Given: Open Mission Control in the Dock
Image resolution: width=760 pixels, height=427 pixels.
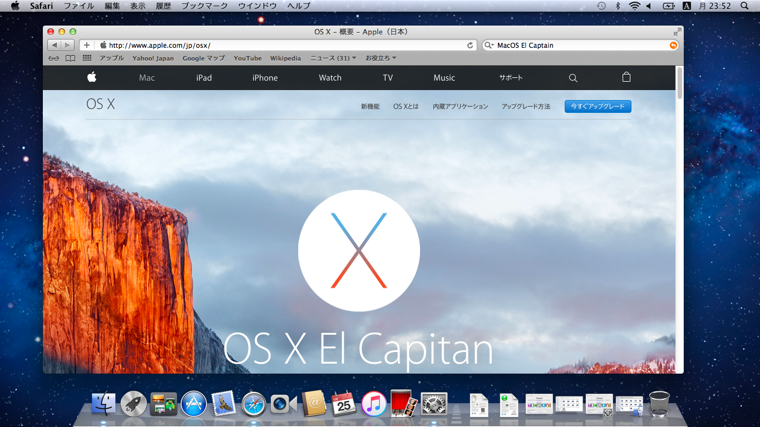Looking at the screenshot, I should pyautogui.click(x=163, y=404).
